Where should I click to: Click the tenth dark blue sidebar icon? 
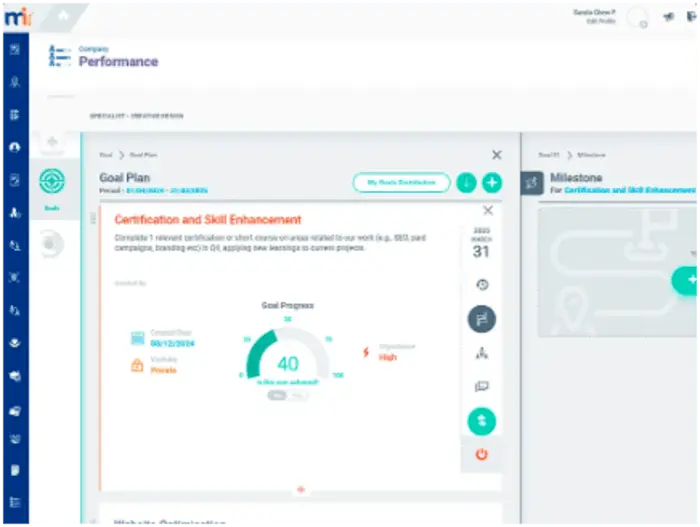click(x=15, y=343)
